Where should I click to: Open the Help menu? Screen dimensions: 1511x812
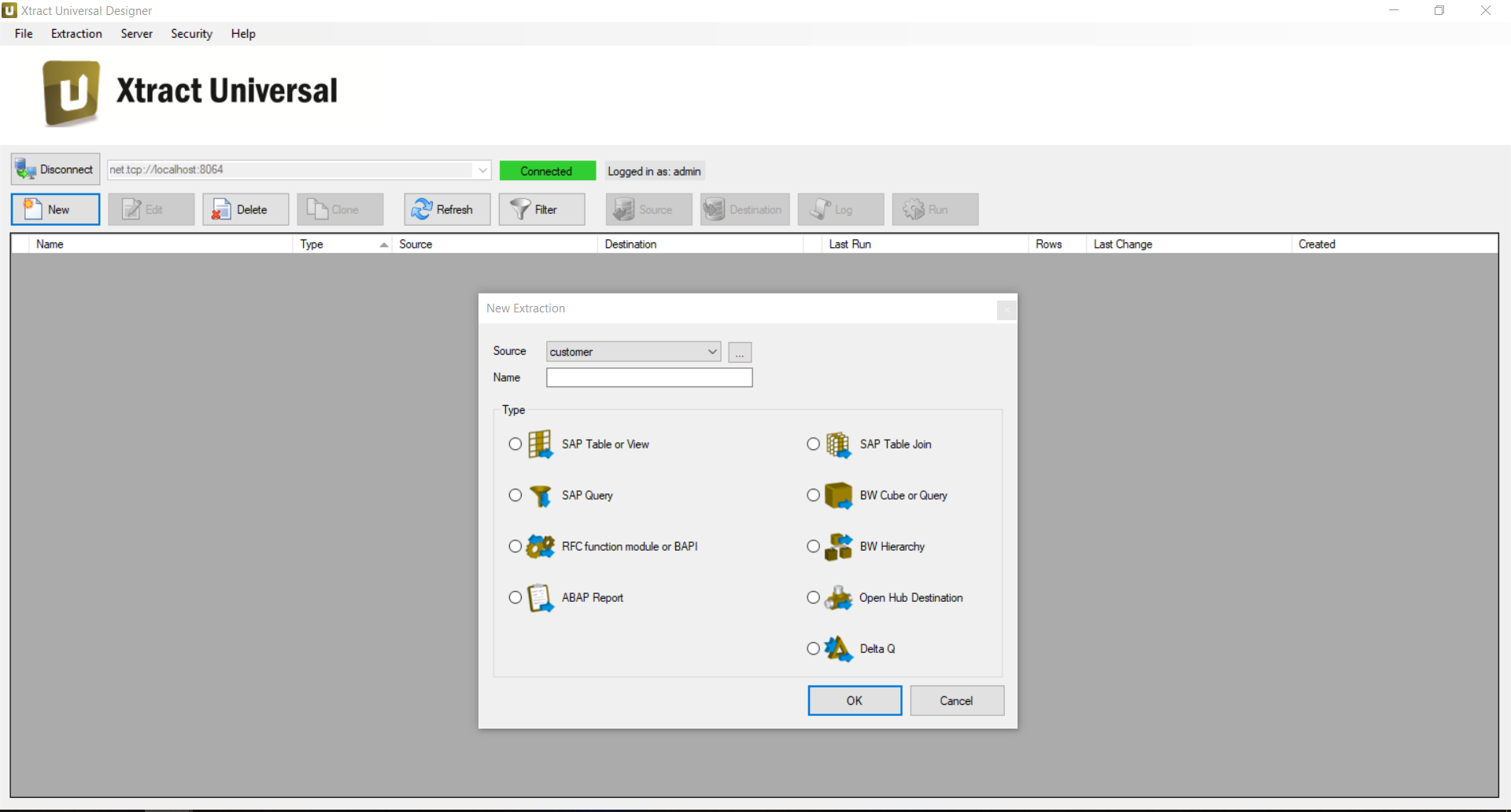point(243,34)
